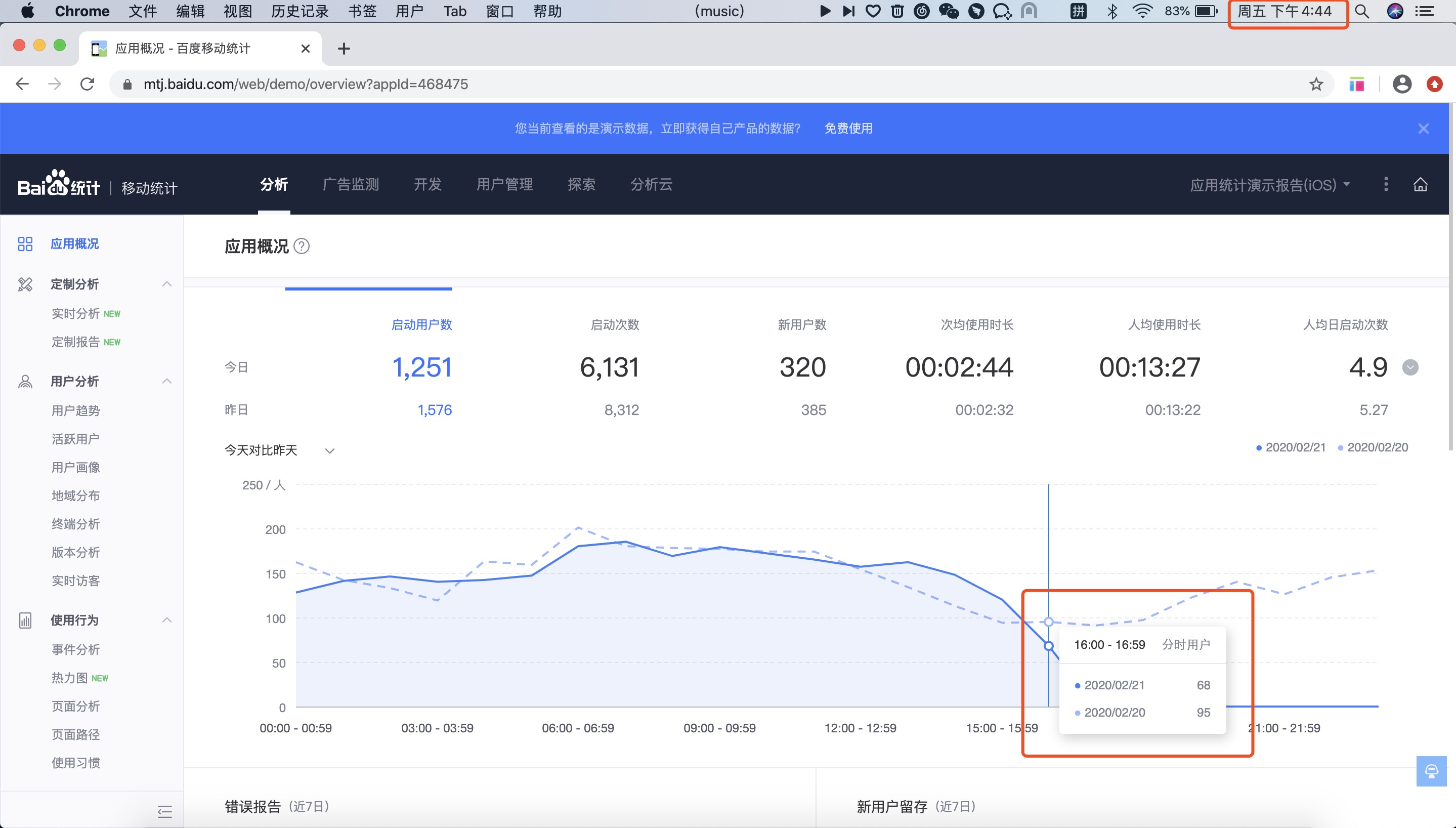Open 页面路径 in the sidebar

(75, 735)
